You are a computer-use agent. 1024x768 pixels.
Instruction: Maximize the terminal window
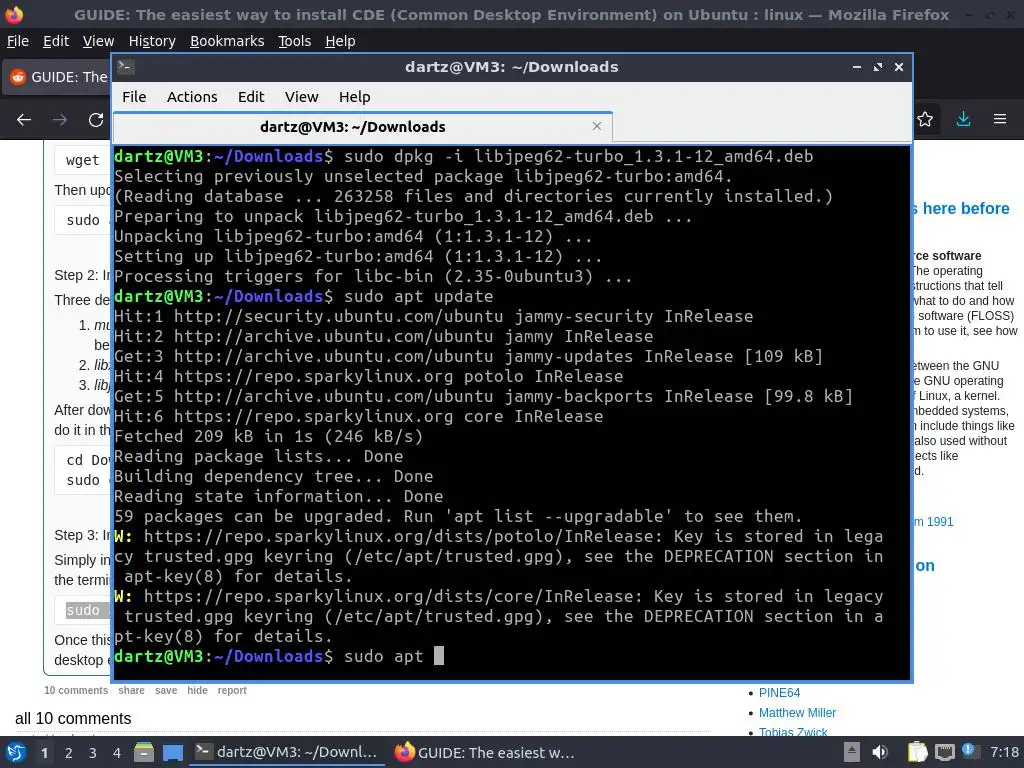(x=878, y=67)
